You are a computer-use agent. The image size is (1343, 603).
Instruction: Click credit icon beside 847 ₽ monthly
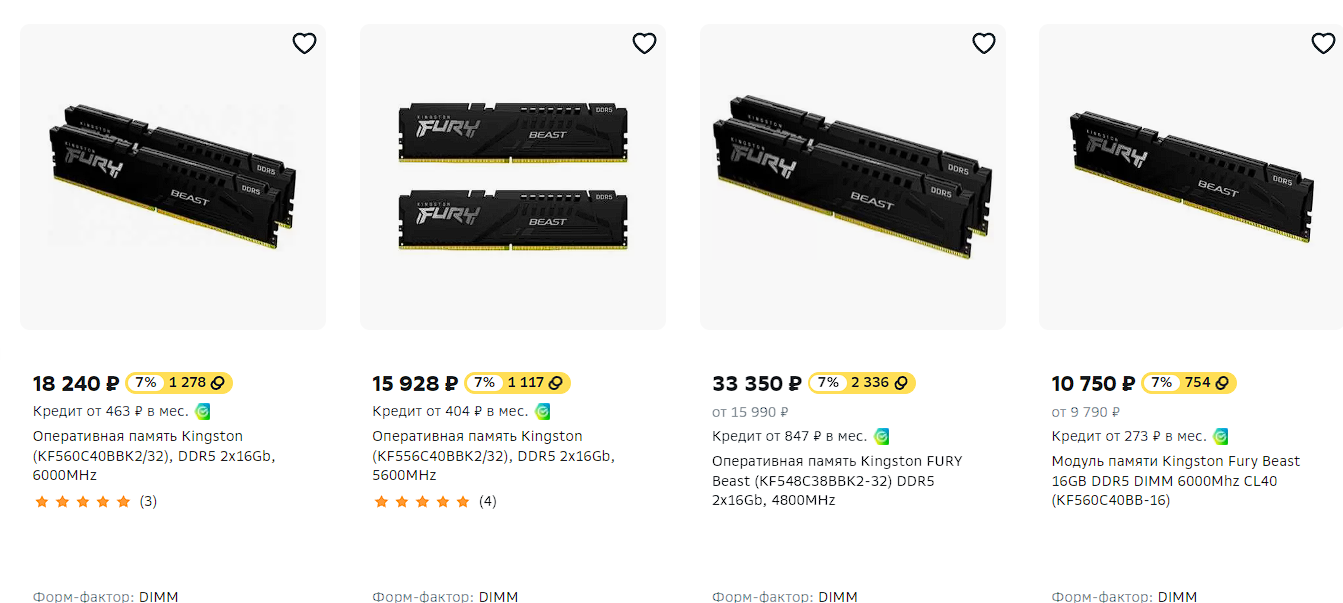click(x=882, y=436)
